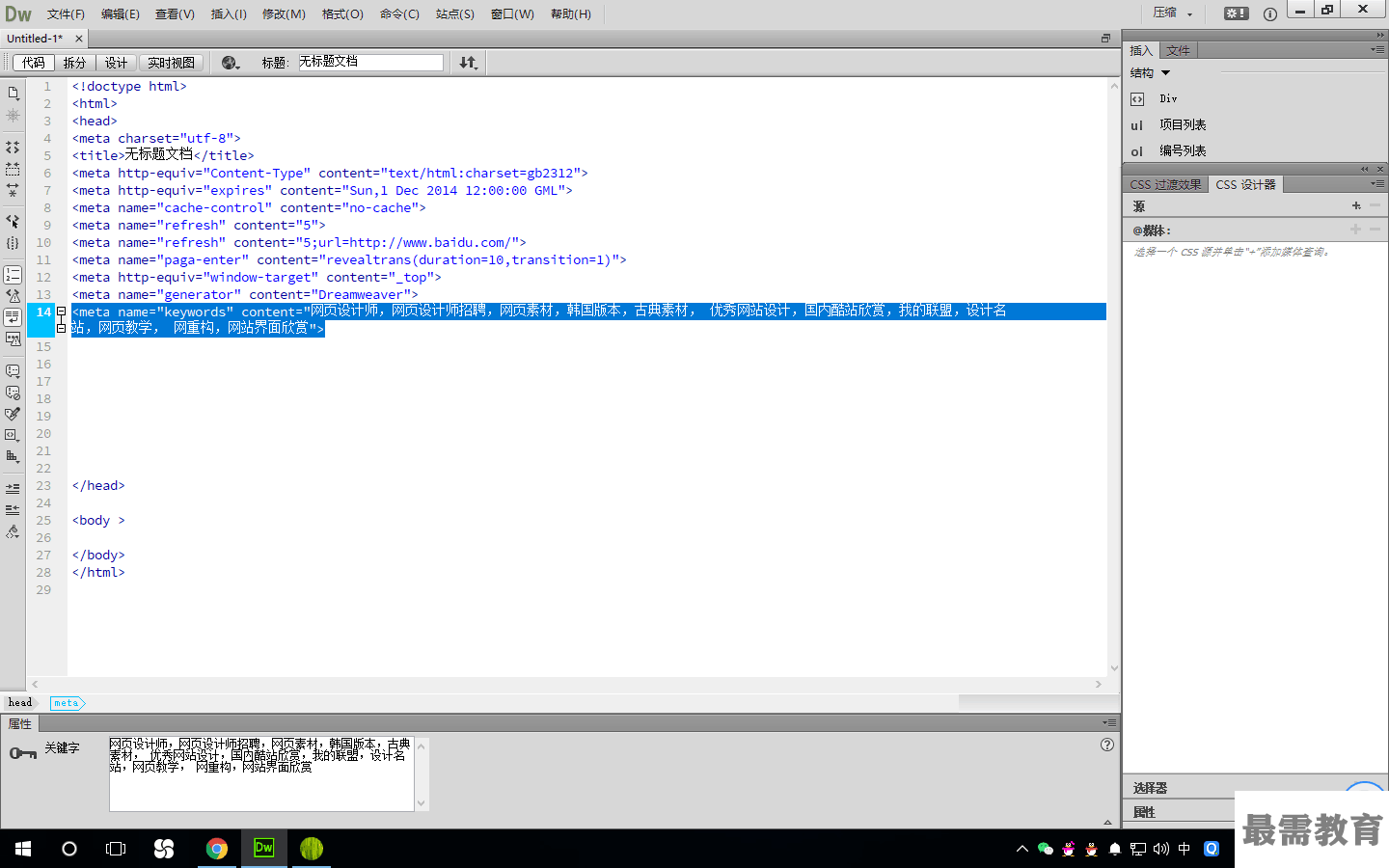Toggle line numbers display
Screen dimensions: 1389x868
coord(13,275)
